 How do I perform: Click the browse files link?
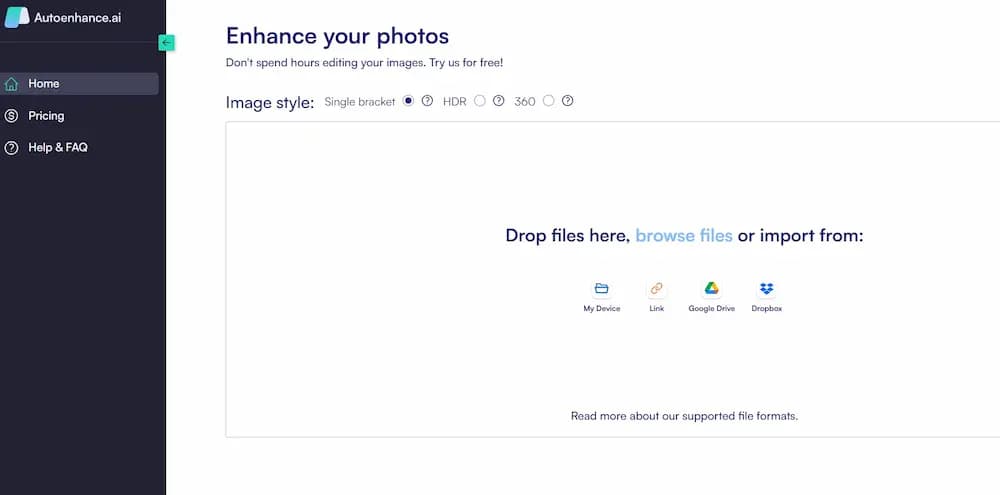684,236
